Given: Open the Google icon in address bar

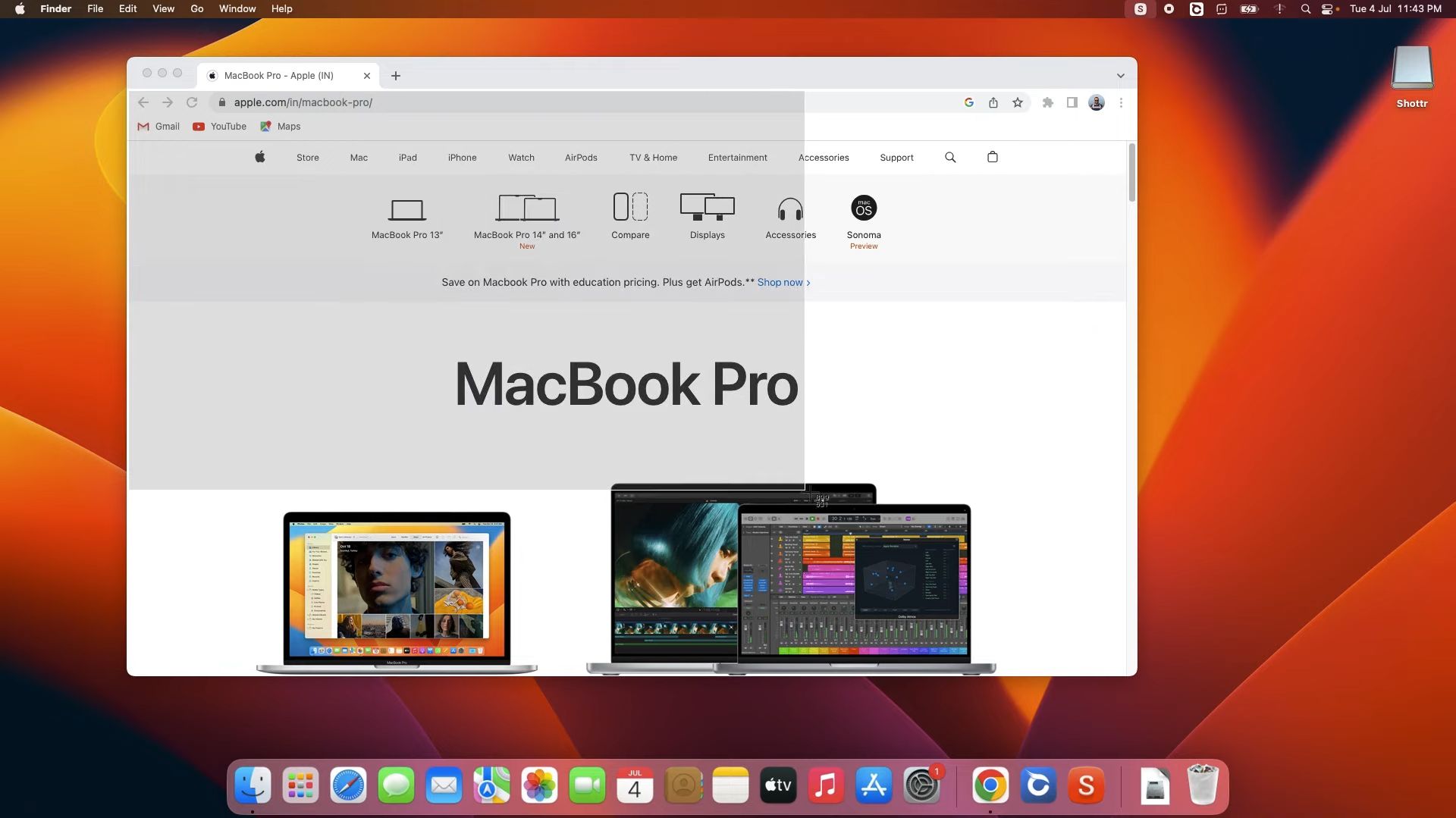Looking at the screenshot, I should [969, 102].
